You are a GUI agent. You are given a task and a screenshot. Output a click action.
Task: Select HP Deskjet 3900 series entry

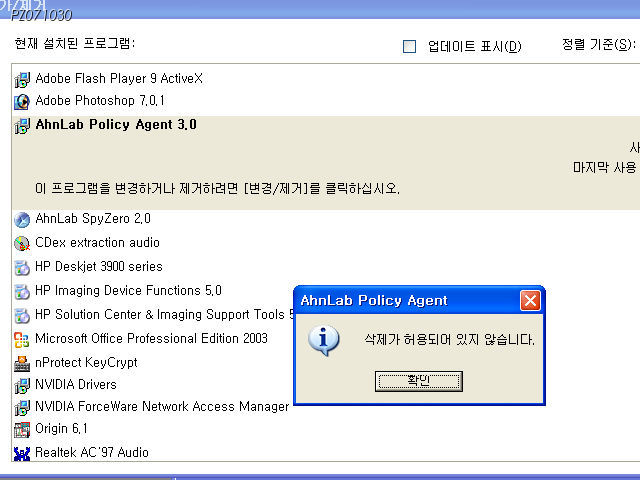(x=99, y=267)
